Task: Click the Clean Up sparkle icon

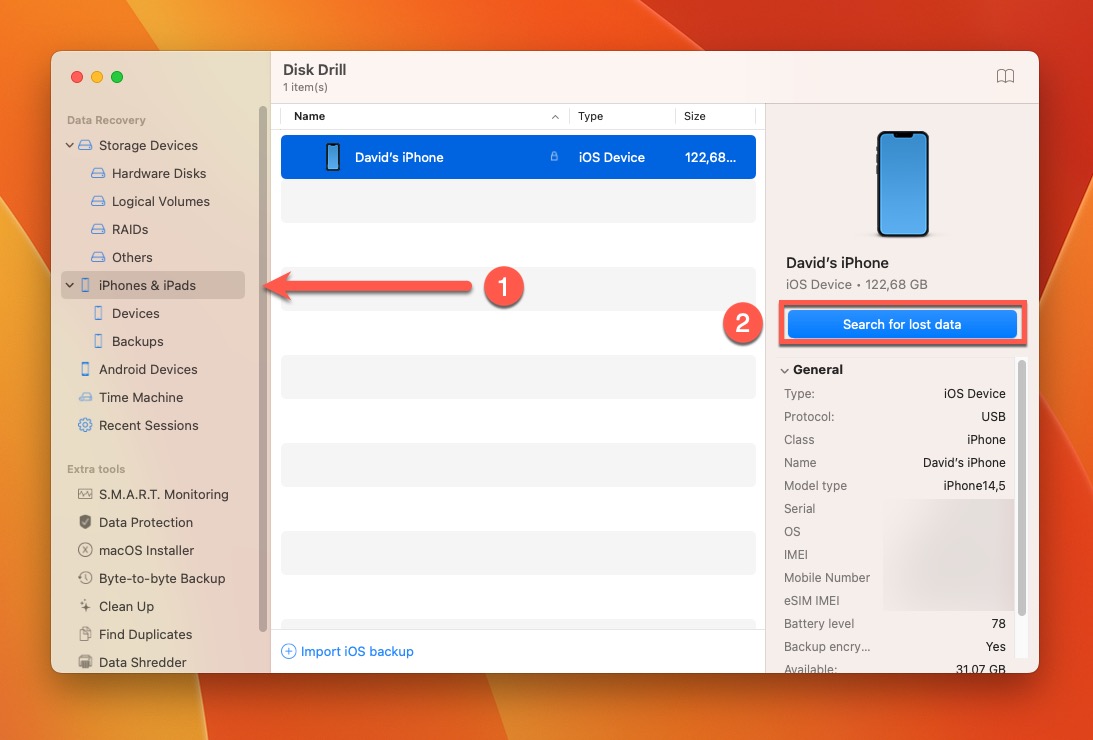Action: tap(85, 606)
